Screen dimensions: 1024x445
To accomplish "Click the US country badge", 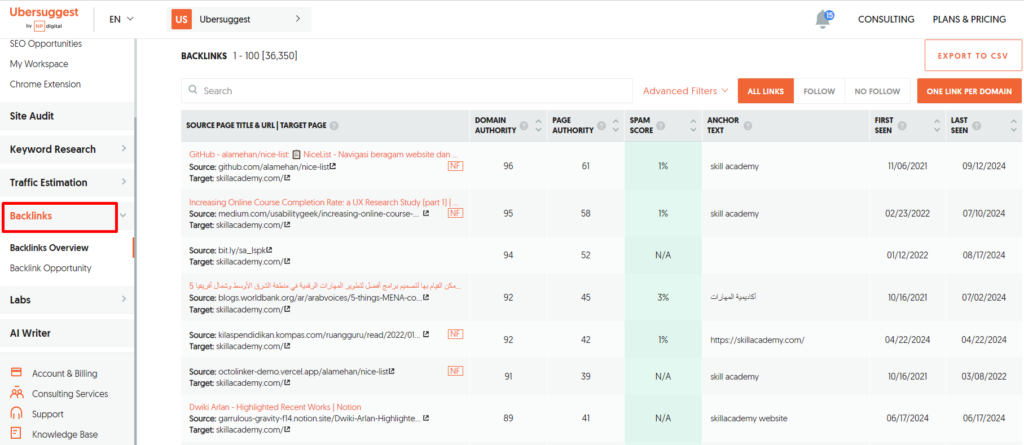I will pyautogui.click(x=182, y=20).
